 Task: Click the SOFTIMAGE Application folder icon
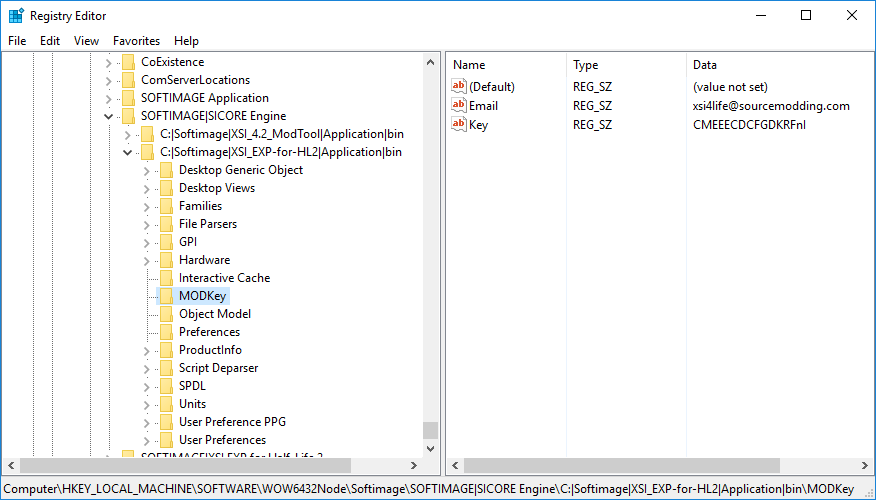click(128, 98)
